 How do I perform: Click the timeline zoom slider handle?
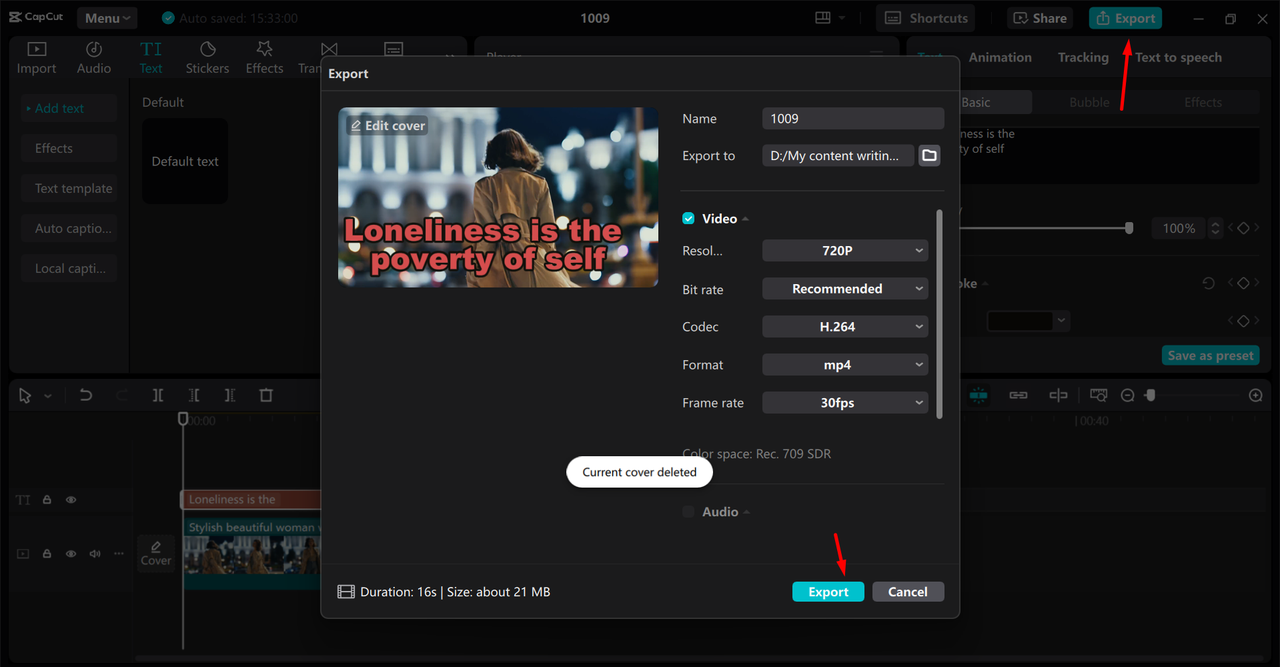point(1151,396)
